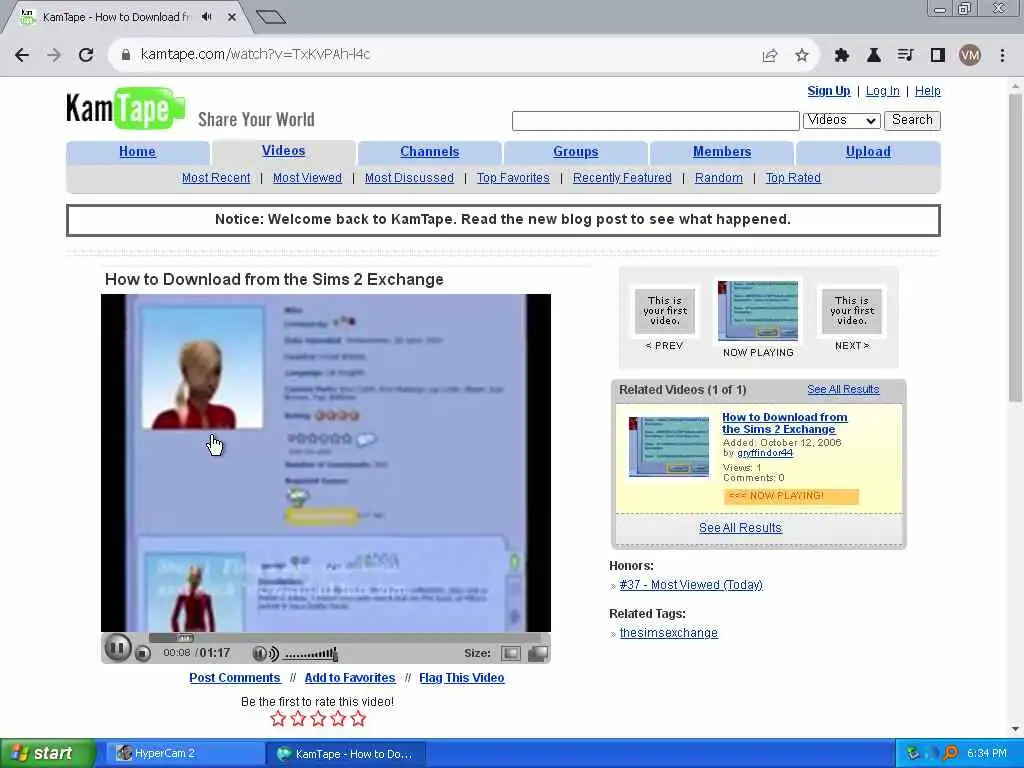Screen dimensions: 1024x768
Task: Open the related video title link
Action: (785, 423)
